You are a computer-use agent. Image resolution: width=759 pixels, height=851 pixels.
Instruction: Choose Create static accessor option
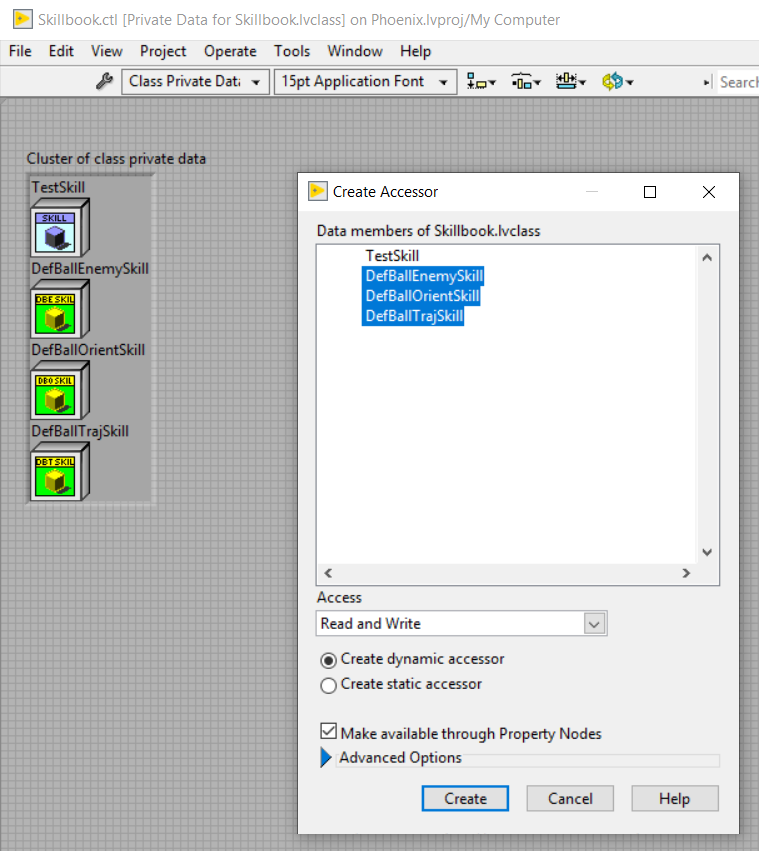point(328,685)
